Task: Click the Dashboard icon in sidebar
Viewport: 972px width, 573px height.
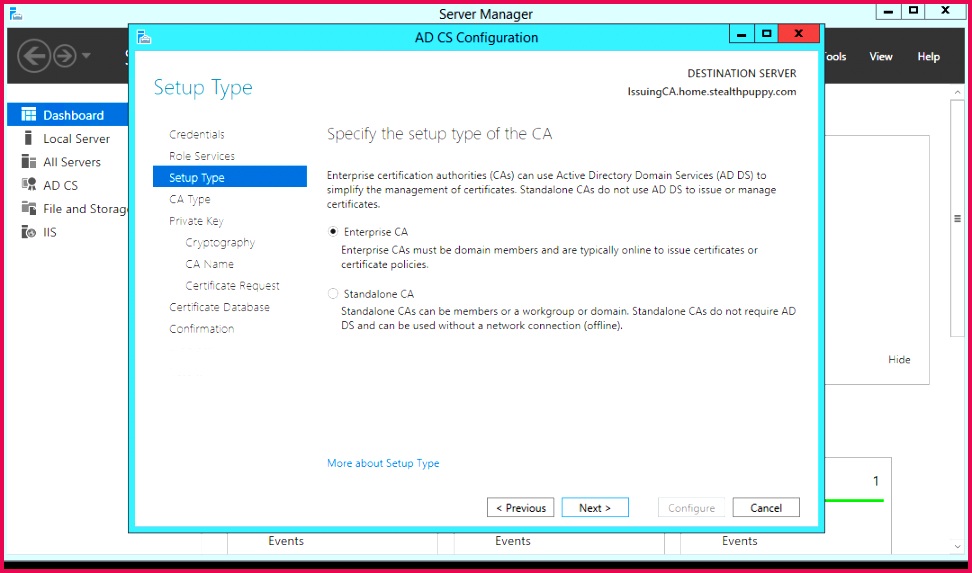Action: [28, 115]
